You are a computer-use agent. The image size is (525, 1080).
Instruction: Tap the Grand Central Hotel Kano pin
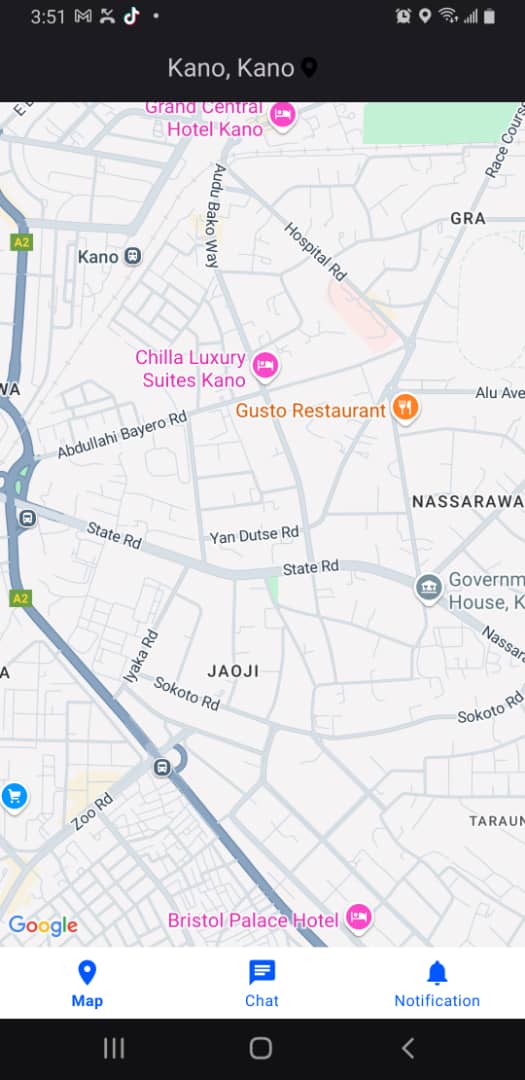click(x=282, y=114)
